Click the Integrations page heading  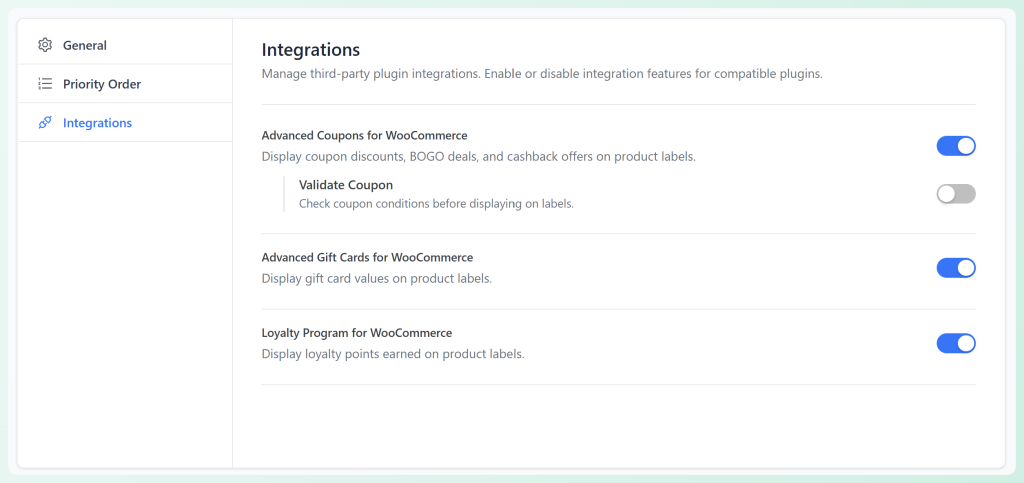tap(311, 50)
